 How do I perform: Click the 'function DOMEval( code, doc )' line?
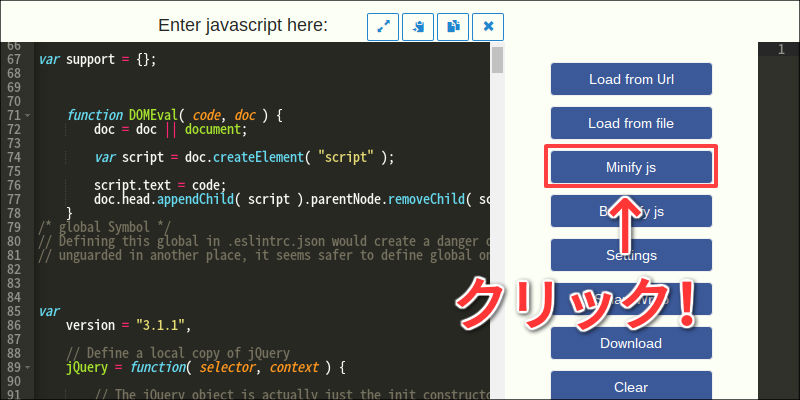click(174, 116)
